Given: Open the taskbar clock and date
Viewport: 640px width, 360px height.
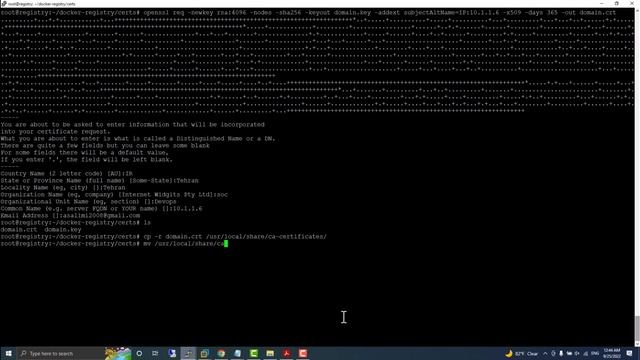Looking at the screenshot, I should pyautogui.click(x=611, y=353).
